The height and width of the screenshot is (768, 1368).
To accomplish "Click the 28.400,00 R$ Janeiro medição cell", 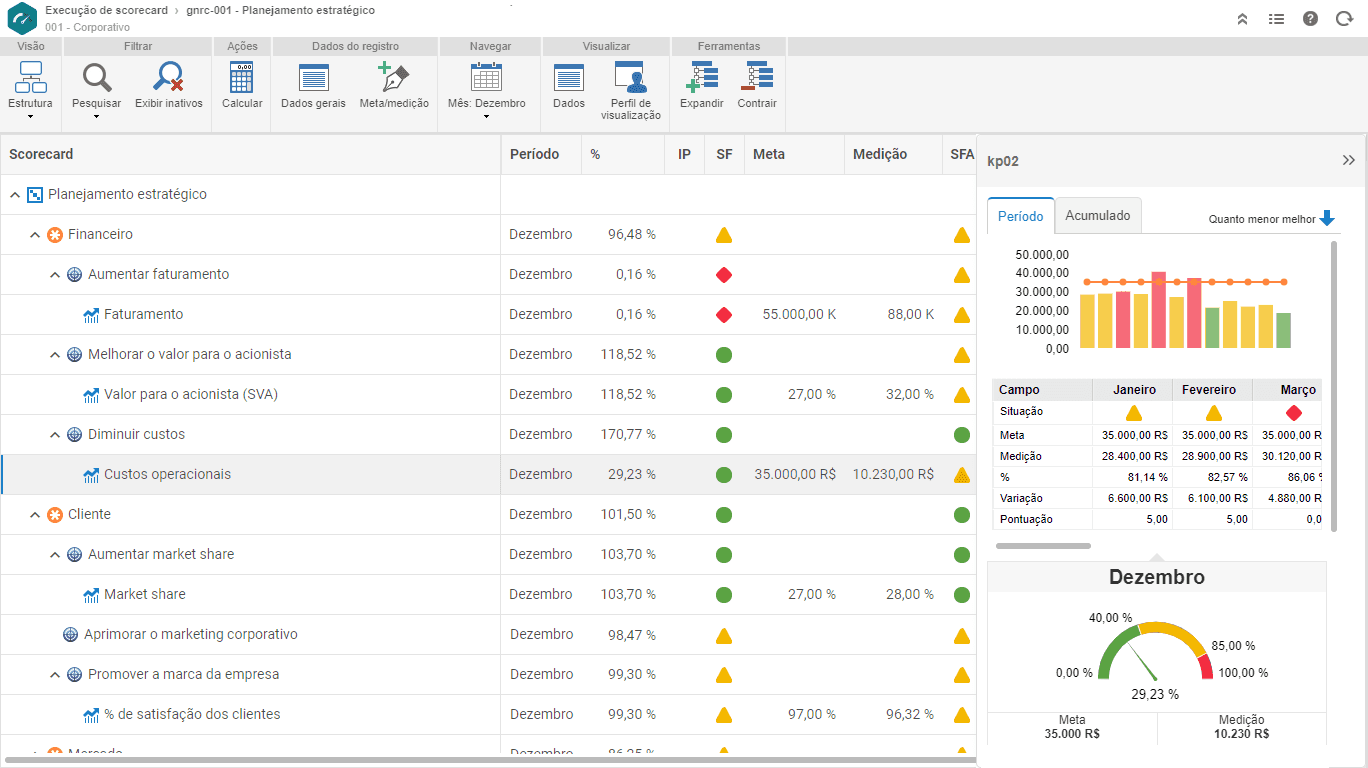I will pos(1134,456).
